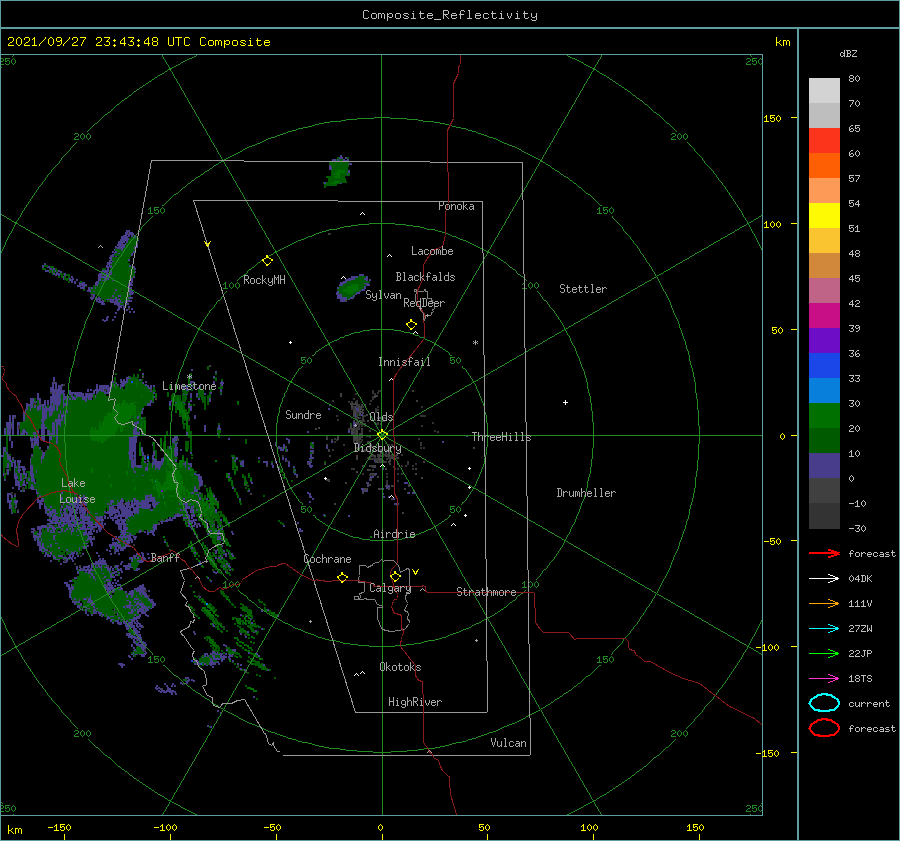
Task: Select the red 65 dBZ color swatch
Action: coord(824,141)
